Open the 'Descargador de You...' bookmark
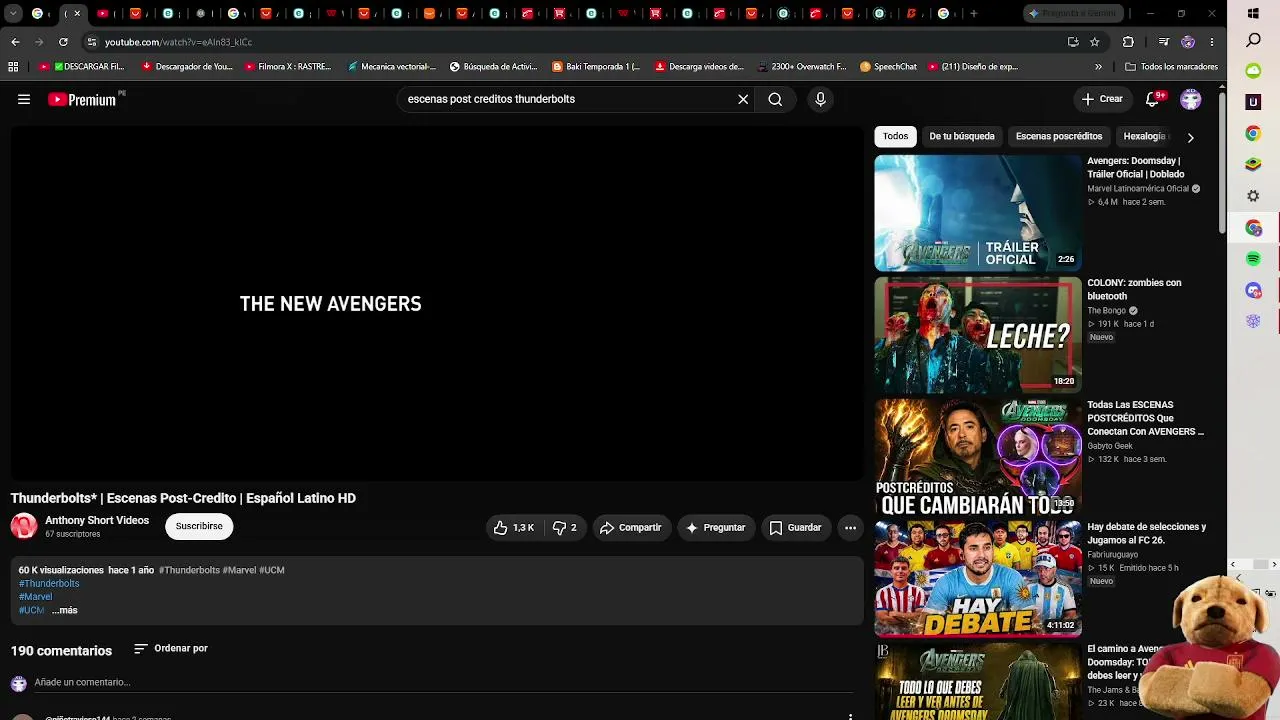This screenshot has width=1280, height=720. click(x=187, y=67)
